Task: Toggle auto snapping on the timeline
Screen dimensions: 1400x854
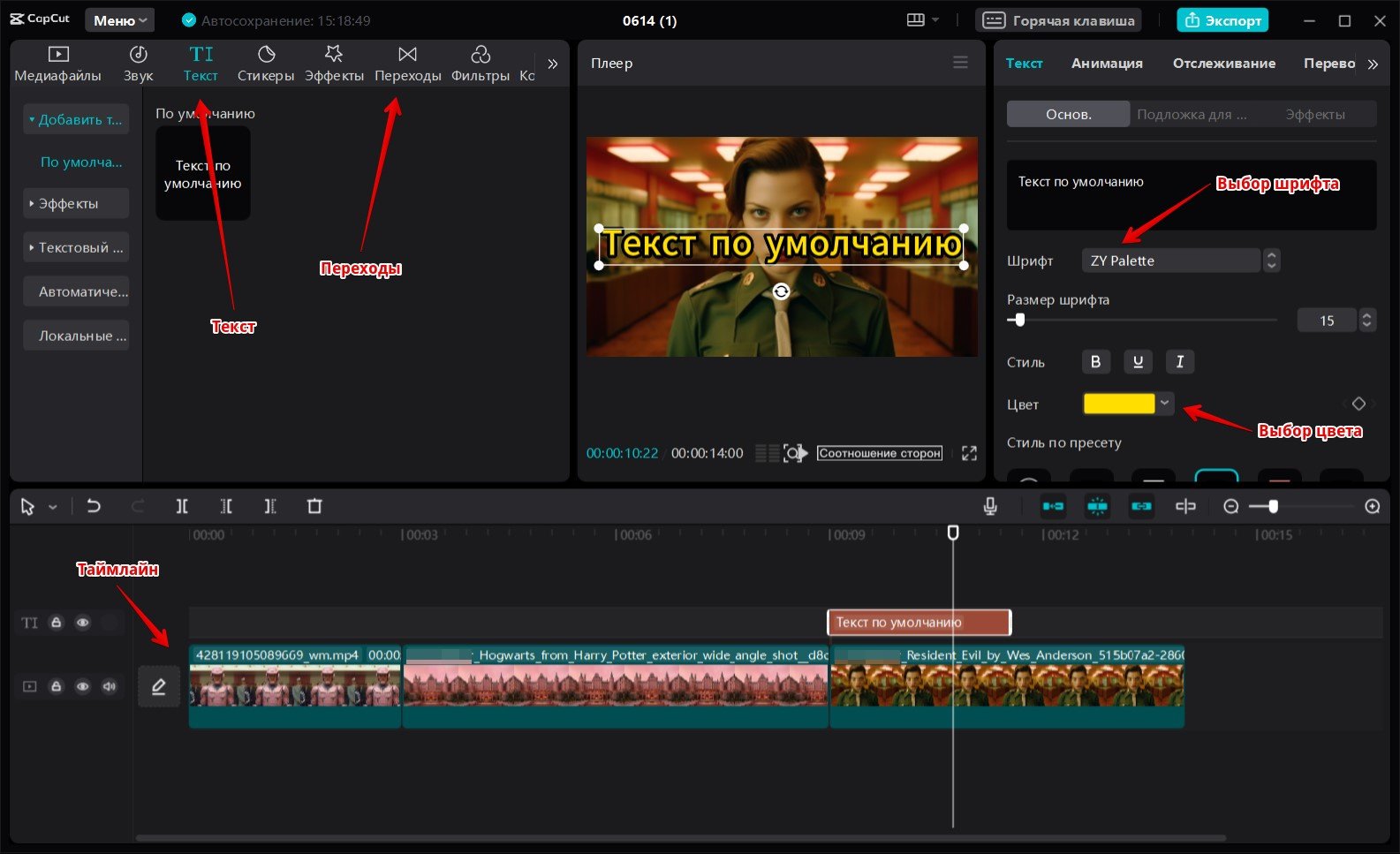Action: point(1097,506)
